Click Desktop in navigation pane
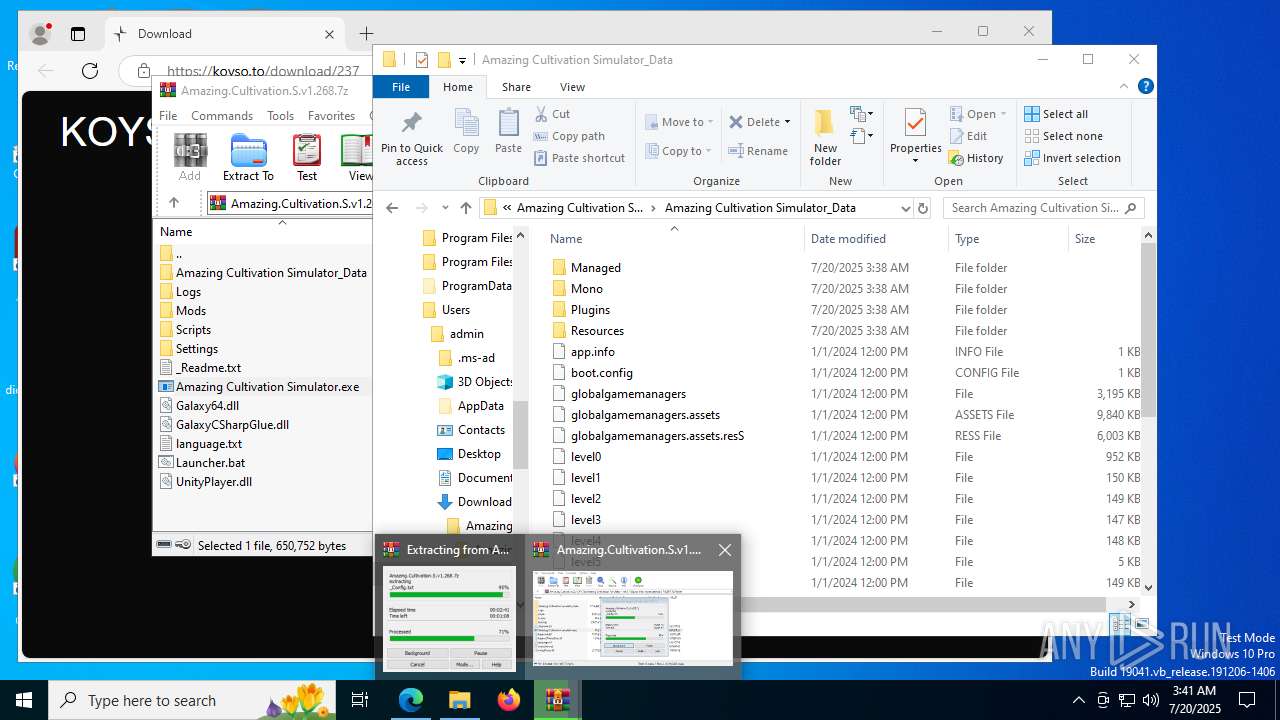The image size is (1280, 720). coord(479,454)
